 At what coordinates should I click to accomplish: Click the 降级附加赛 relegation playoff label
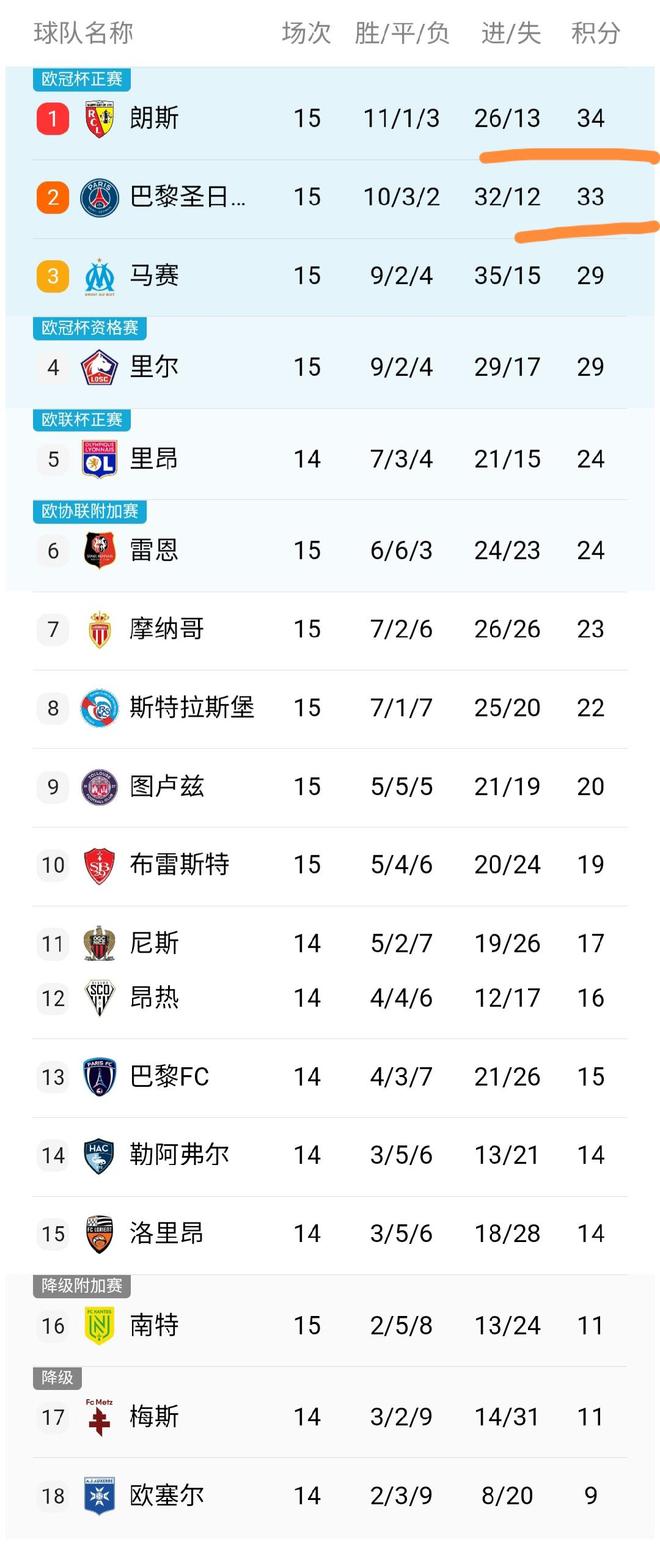81,1286
